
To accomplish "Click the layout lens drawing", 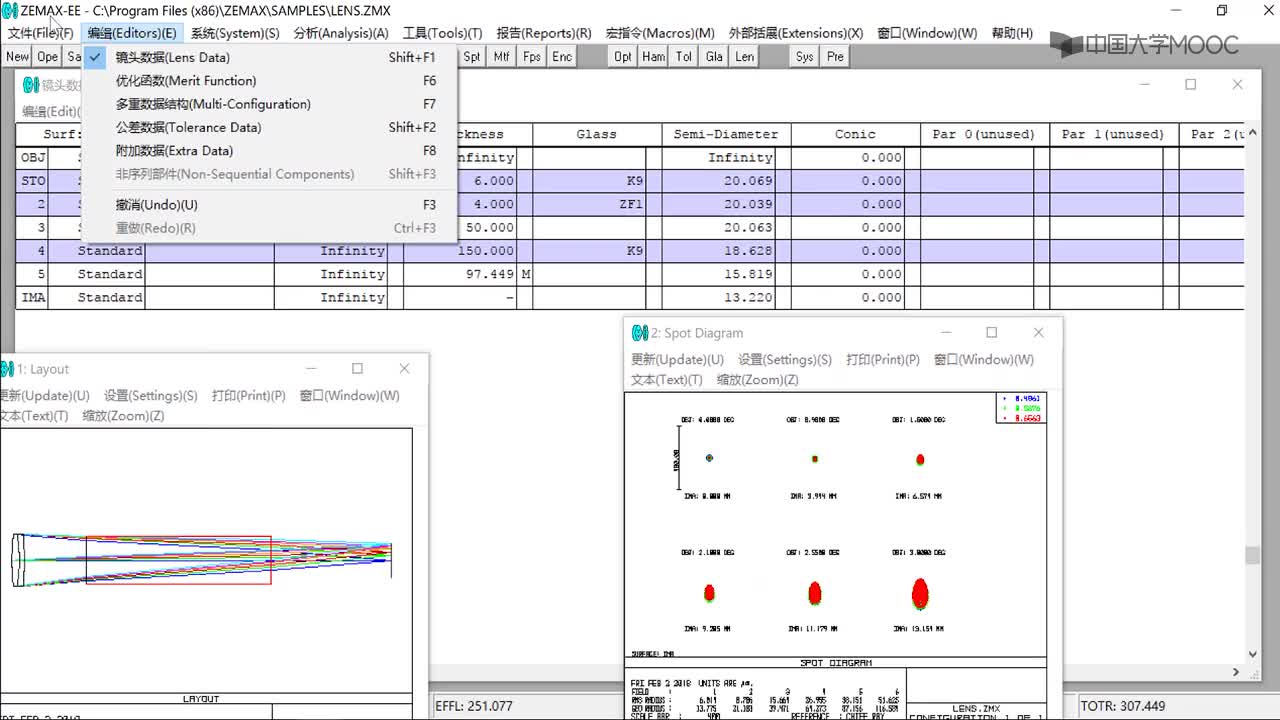I will tap(200, 559).
